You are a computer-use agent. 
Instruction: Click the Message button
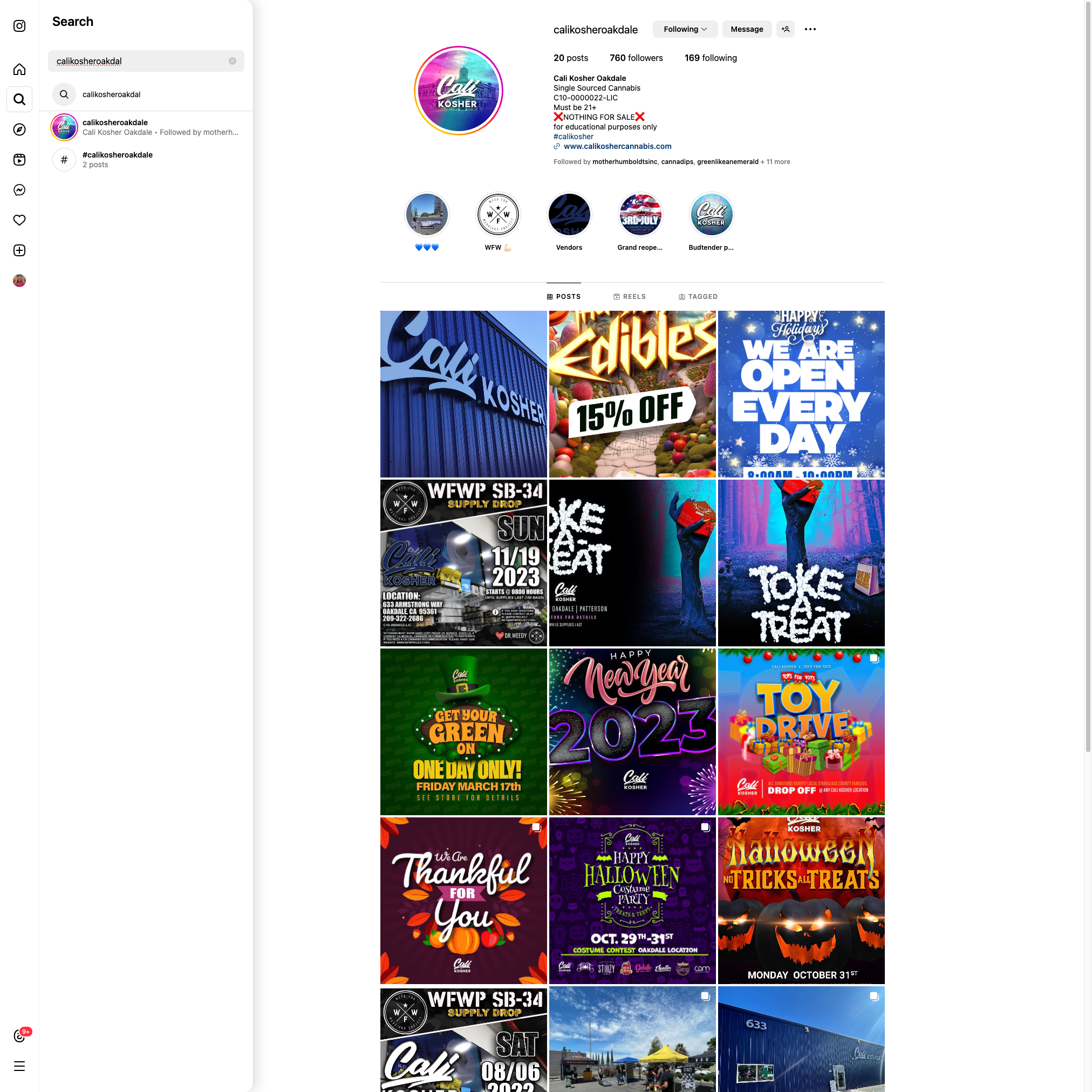click(x=746, y=29)
